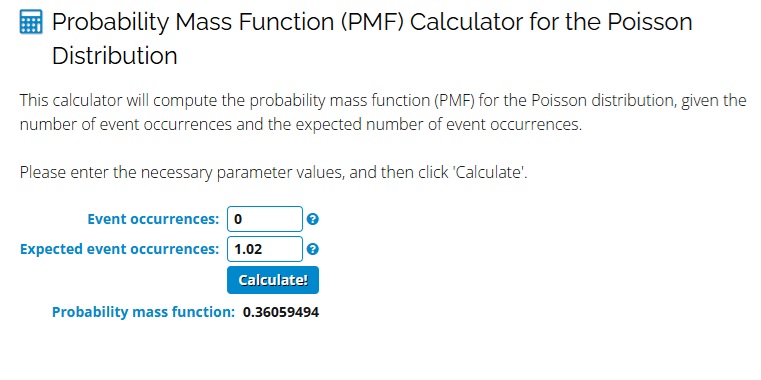Click the Calculate! button
Screen dimensions: 761x380
273,280
